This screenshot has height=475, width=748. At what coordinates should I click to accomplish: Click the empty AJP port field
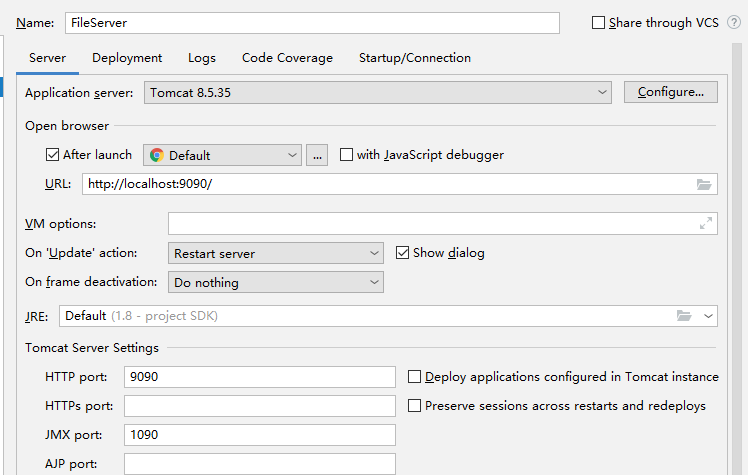(260, 464)
